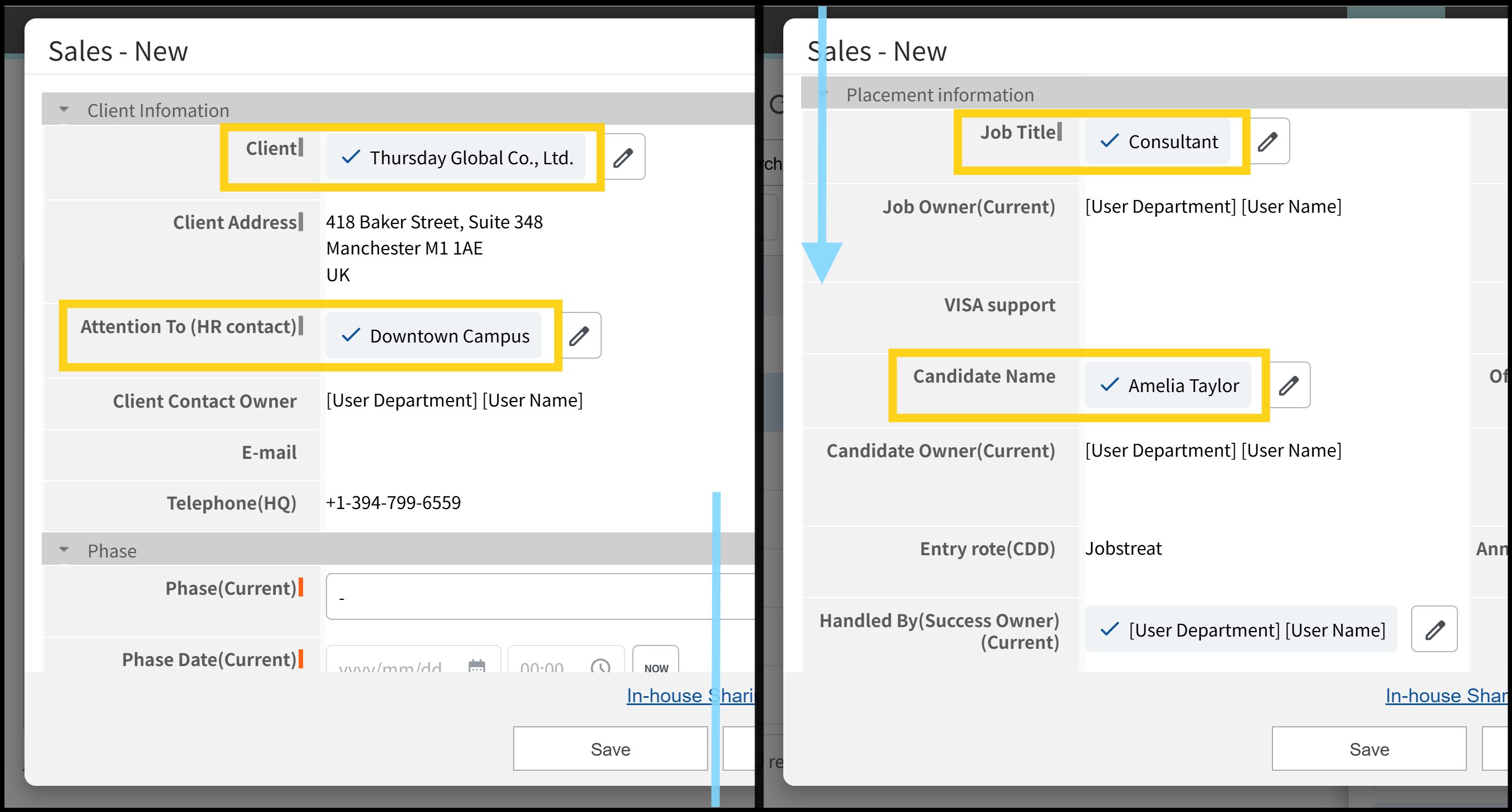Image resolution: width=1512 pixels, height=812 pixels.
Task: Click pencil icon next to Job Title
Action: 1268,141
